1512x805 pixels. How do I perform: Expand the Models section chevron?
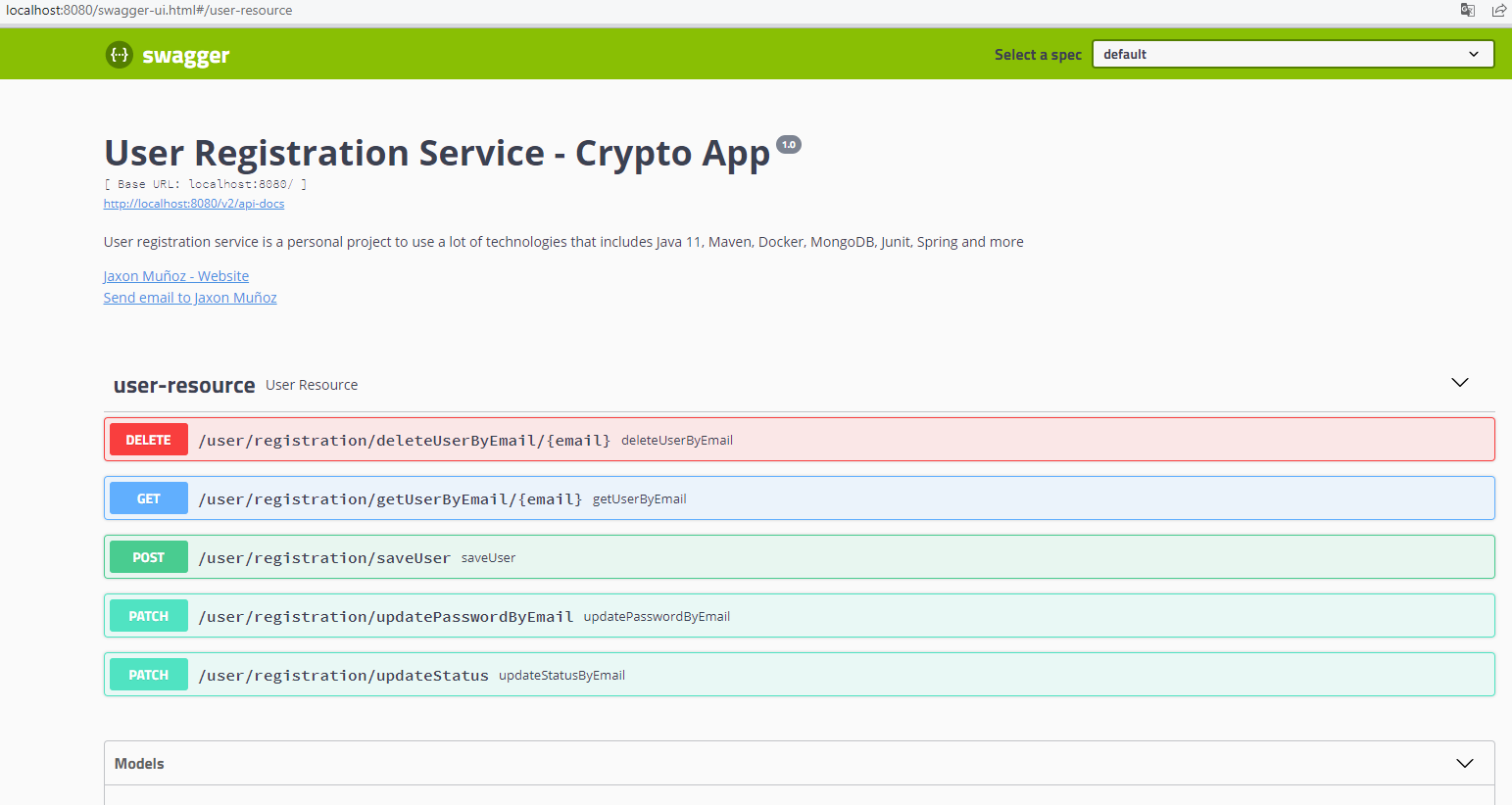pyautogui.click(x=1465, y=764)
